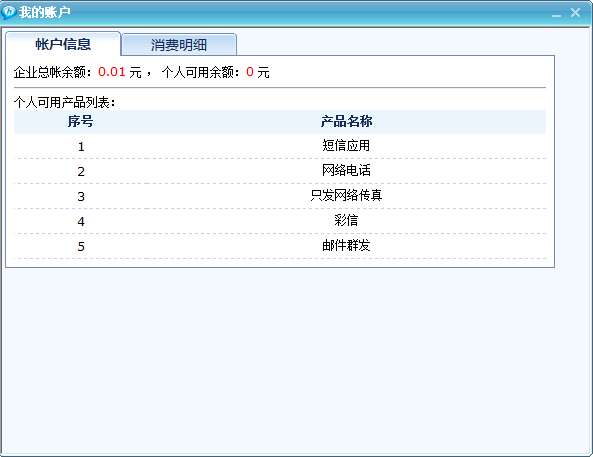The height and width of the screenshot is (457, 593).
Task: Click the 0.01 enterprise balance amount
Action: click(112, 72)
